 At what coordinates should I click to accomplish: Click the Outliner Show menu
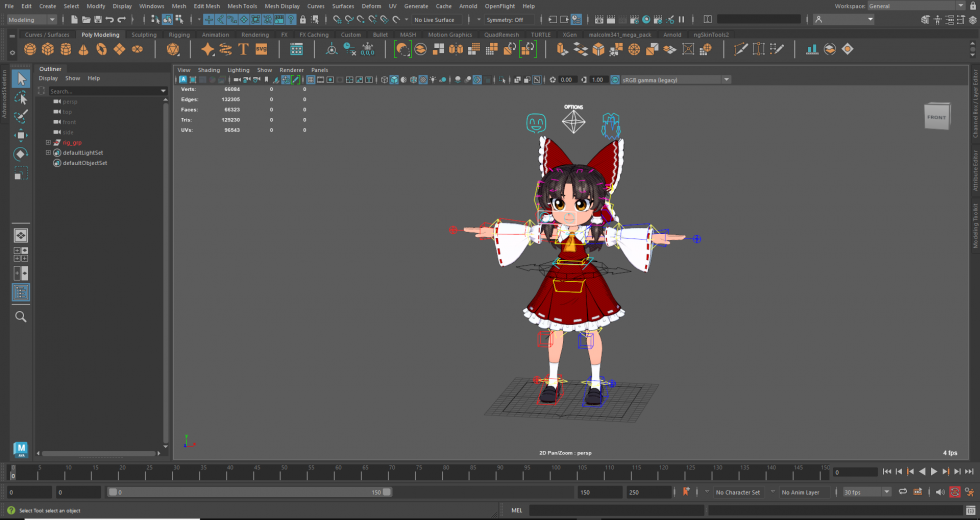pyautogui.click(x=72, y=78)
